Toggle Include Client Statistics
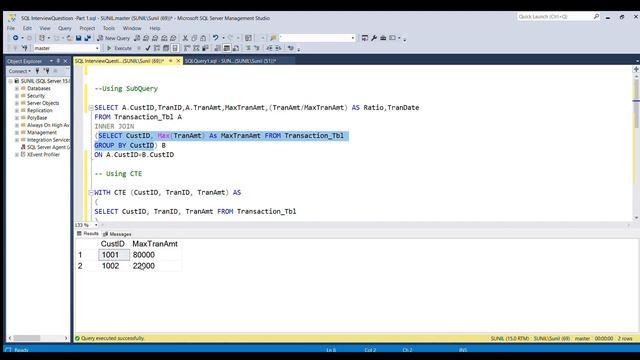This screenshot has width=640, height=360. point(205,48)
